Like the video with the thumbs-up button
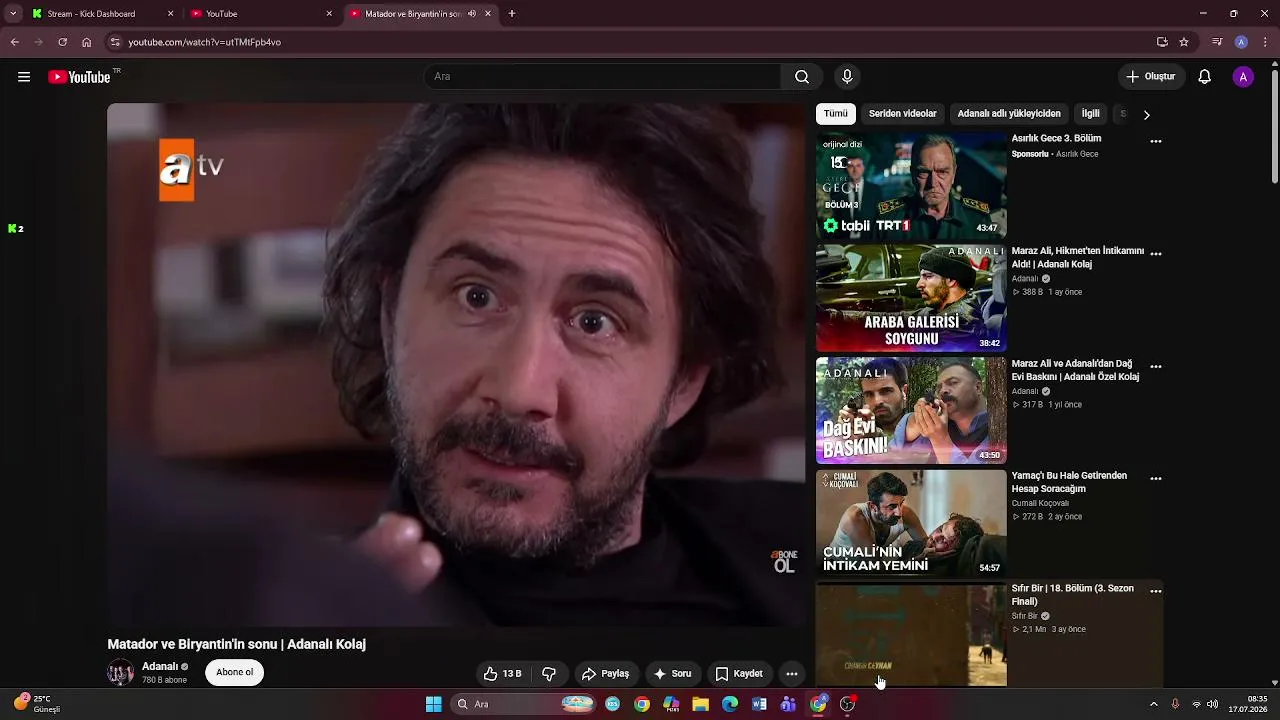 502,674
